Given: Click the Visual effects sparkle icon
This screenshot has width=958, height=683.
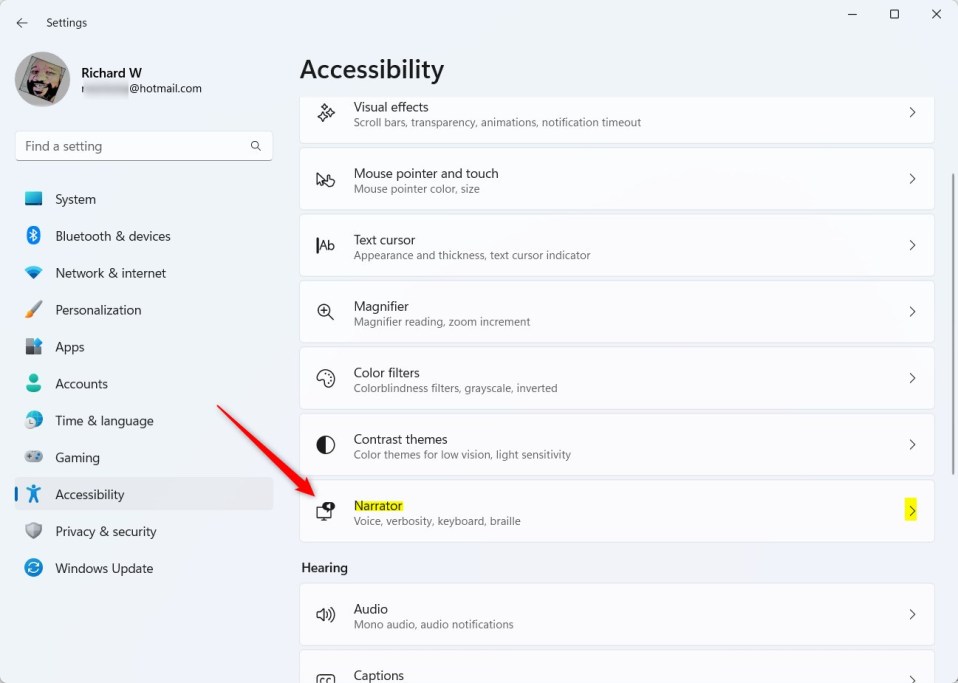Looking at the screenshot, I should 326,113.
